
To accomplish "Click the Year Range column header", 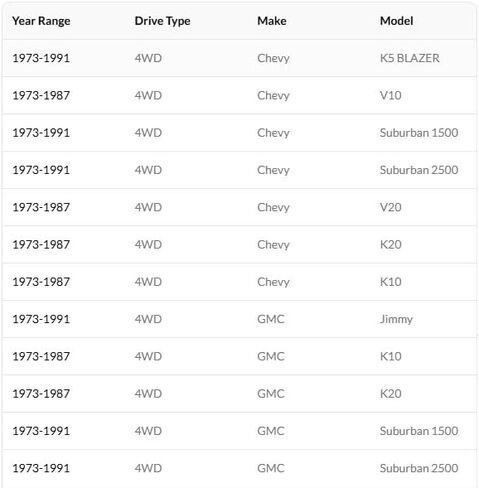I will click(41, 21).
